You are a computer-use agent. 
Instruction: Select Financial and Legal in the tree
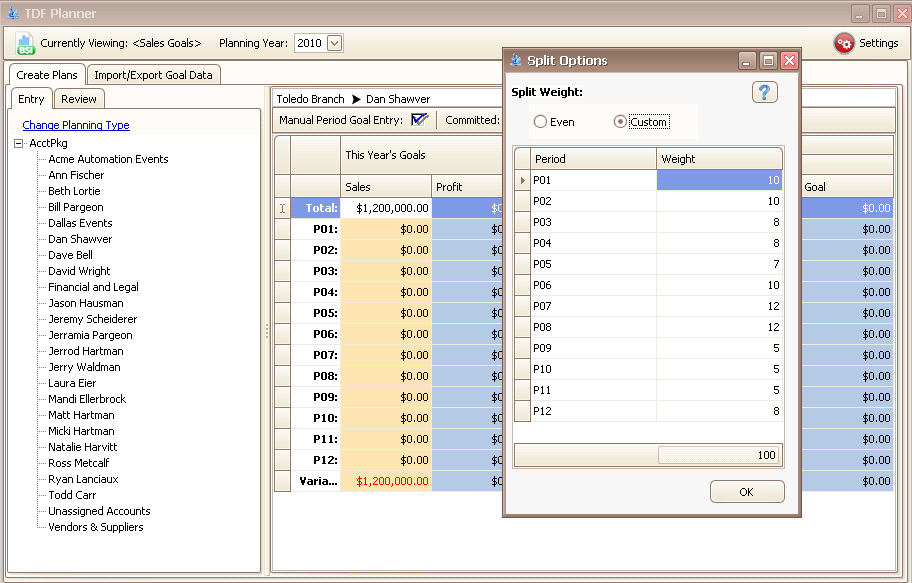point(93,287)
